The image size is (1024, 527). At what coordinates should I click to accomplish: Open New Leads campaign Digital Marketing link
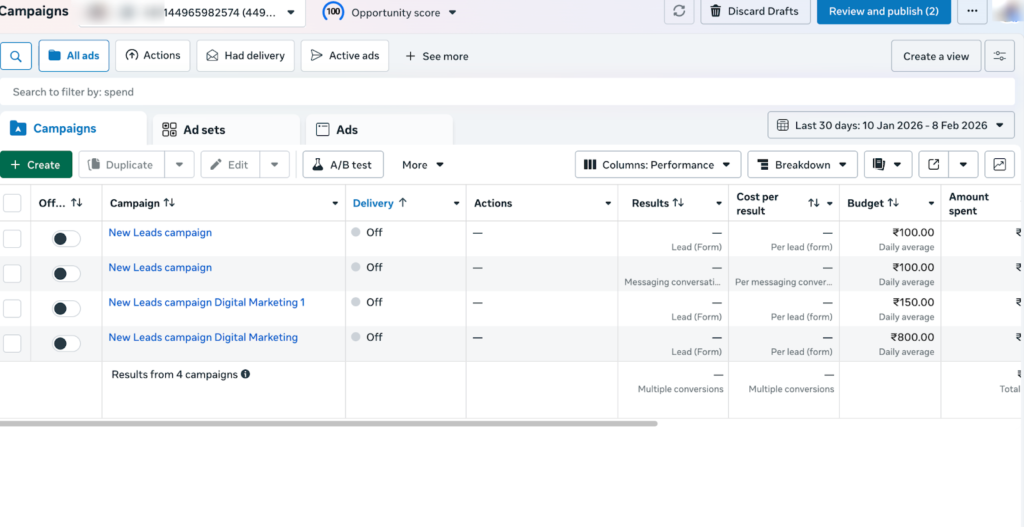(x=203, y=337)
